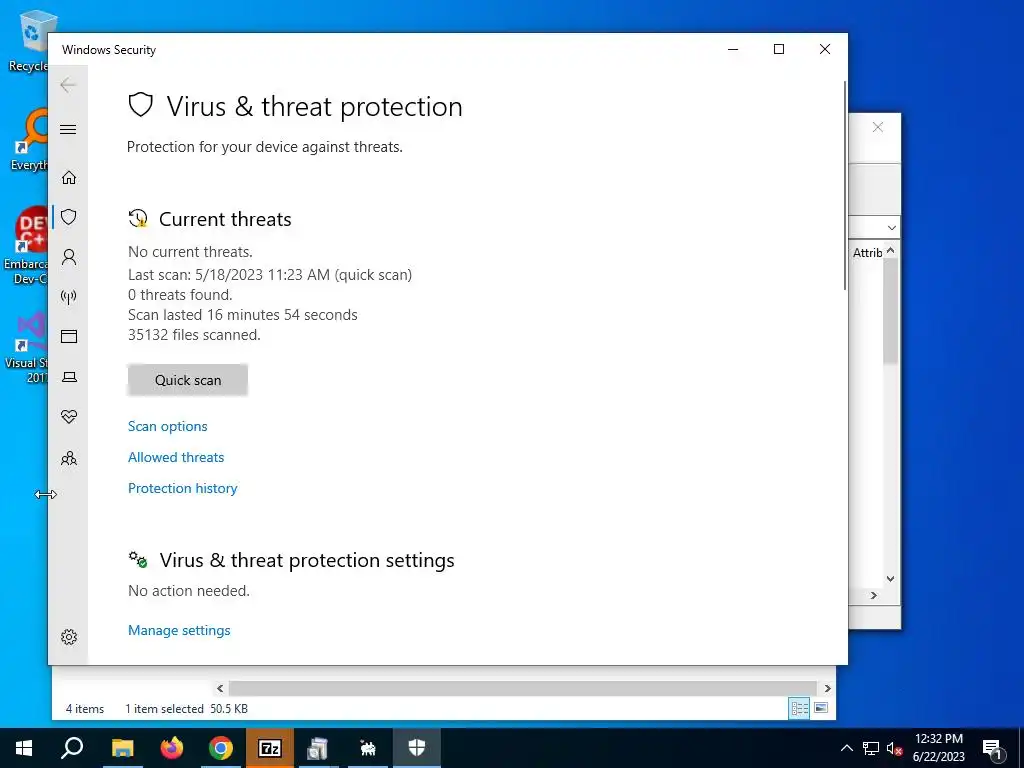Open taskbar Search

tap(72, 748)
